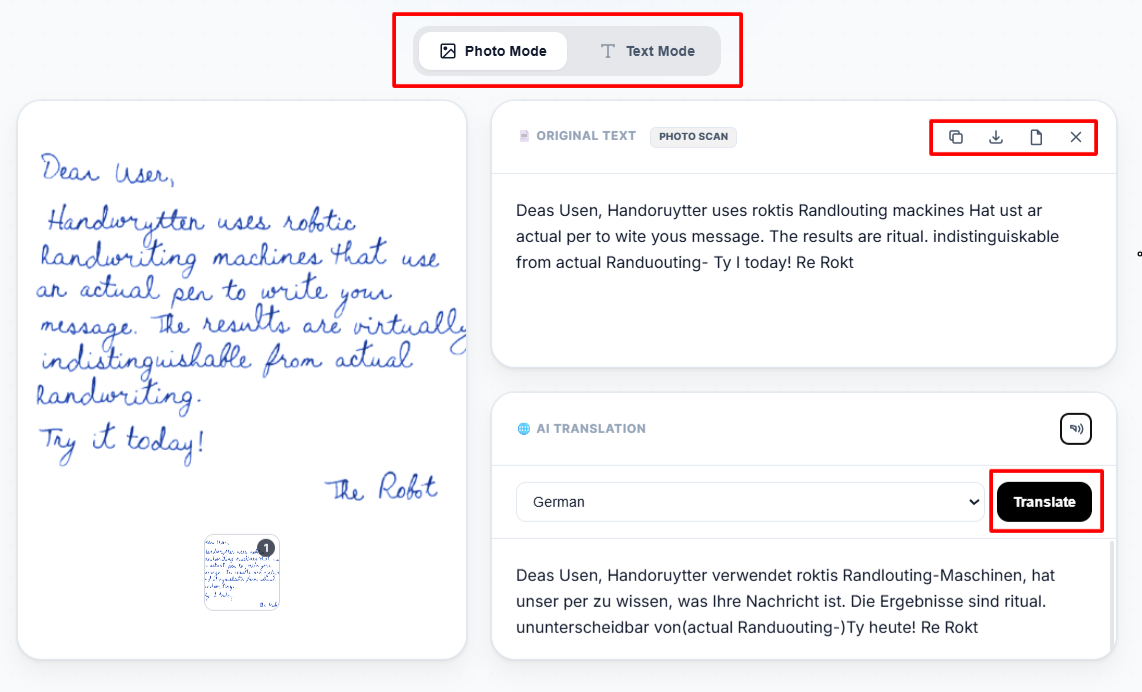Click the German translated text output
Viewport: 1142px width, 692px height.
coord(785,601)
